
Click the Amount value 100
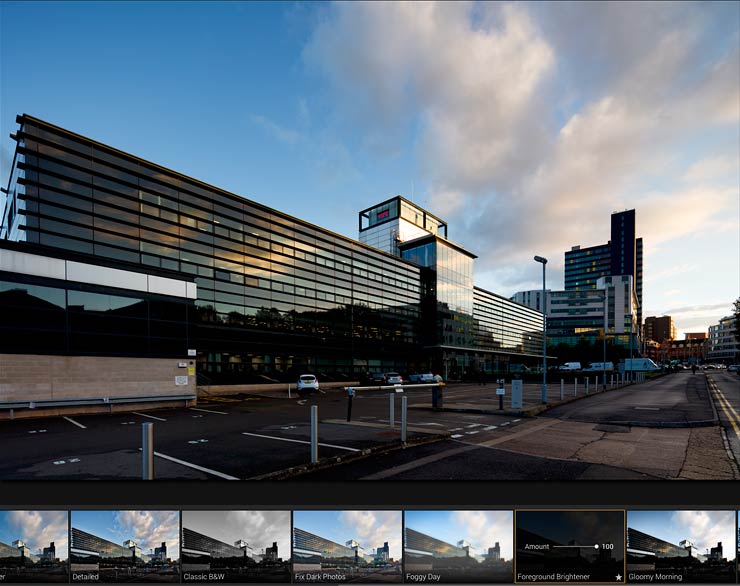pyautogui.click(x=607, y=546)
